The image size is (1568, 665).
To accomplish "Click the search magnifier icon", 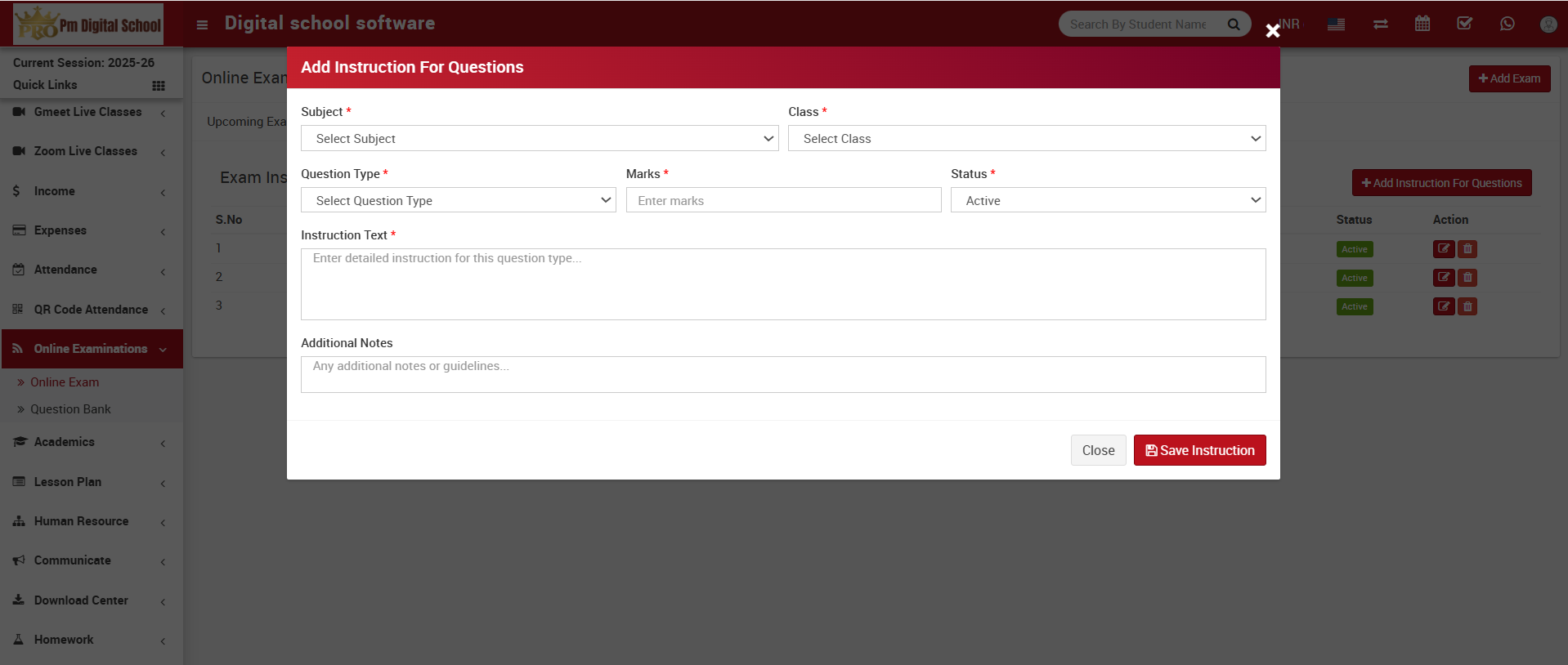I will click(x=1234, y=25).
